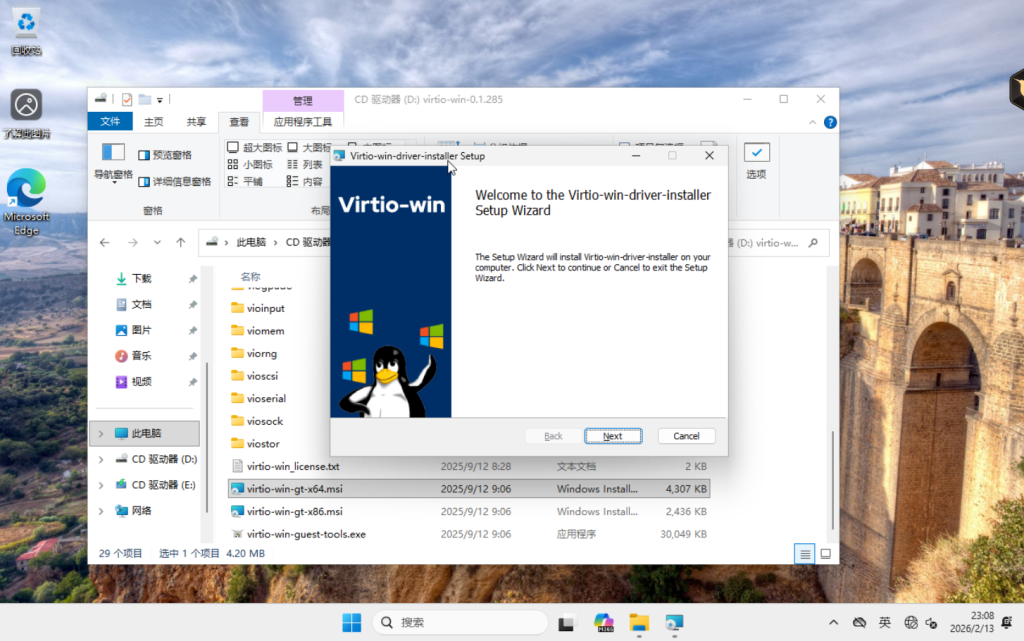The image size is (1024, 641).
Task: Switch to the 主页 ribbon tab
Action: [x=153, y=122]
